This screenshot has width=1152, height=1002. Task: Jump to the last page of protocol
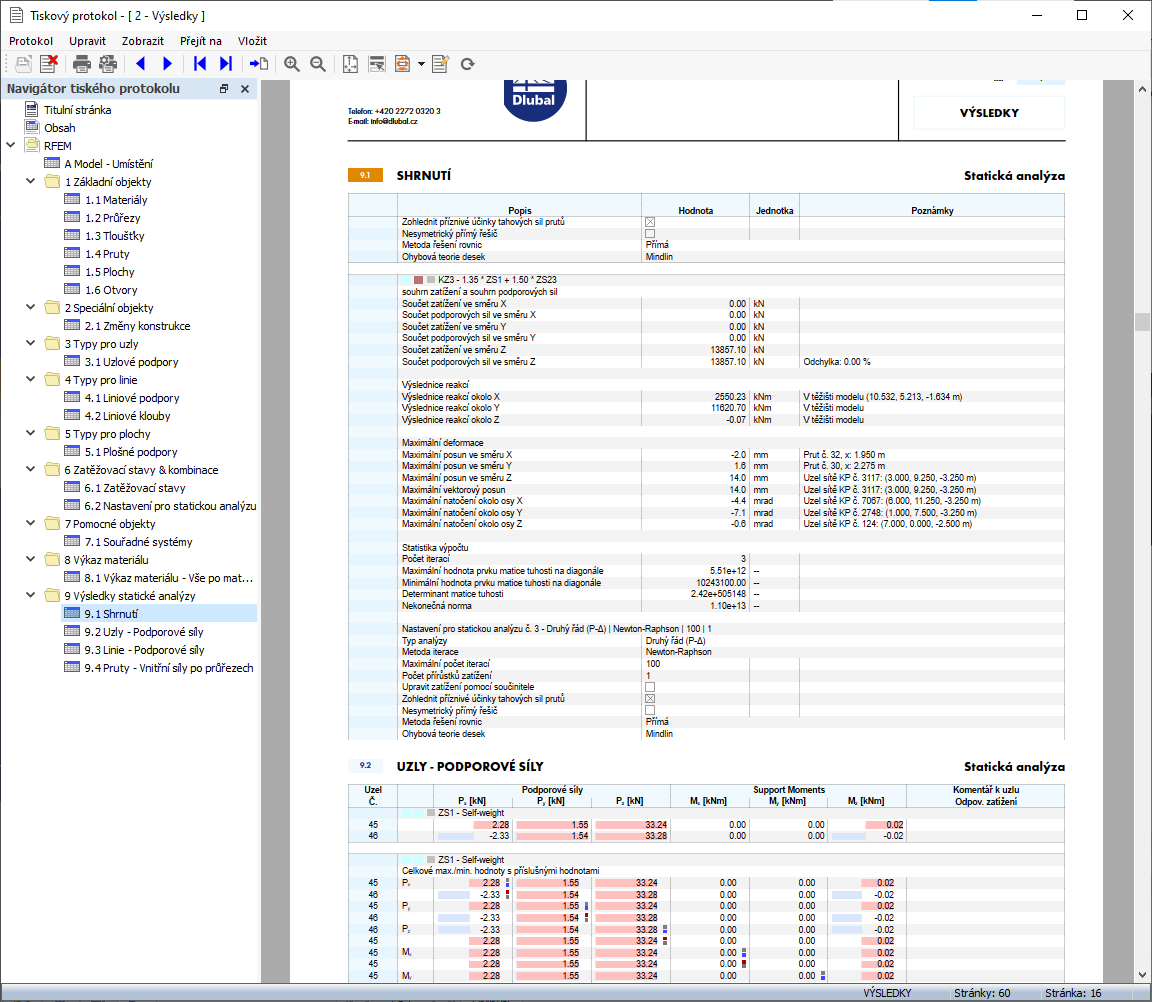(x=226, y=64)
